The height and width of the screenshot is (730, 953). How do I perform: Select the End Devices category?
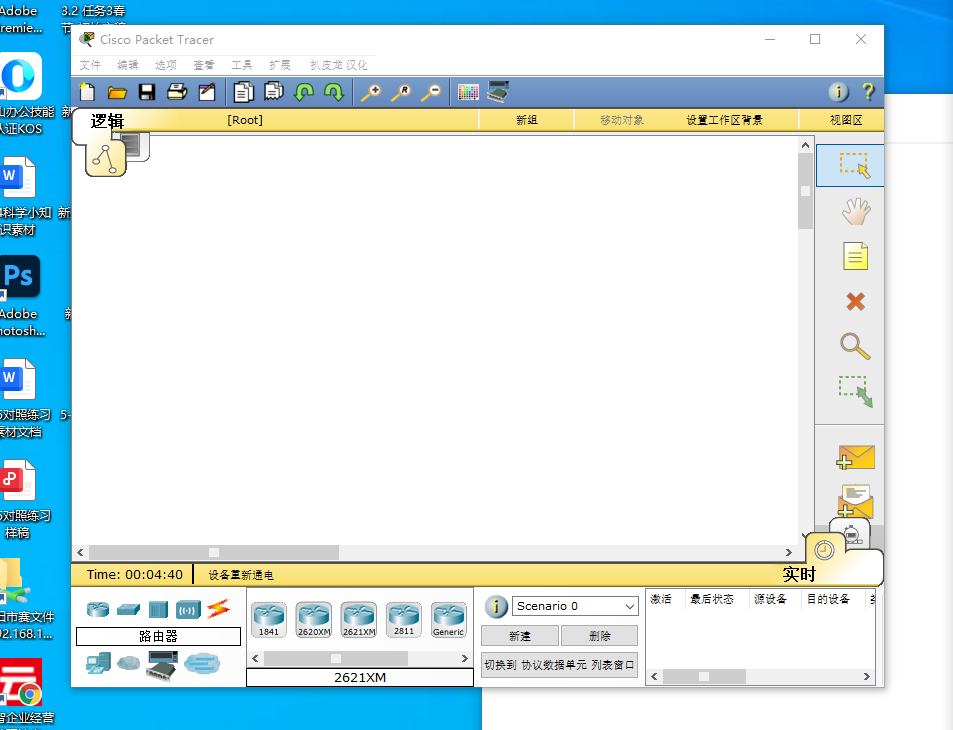(x=98, y=663)
